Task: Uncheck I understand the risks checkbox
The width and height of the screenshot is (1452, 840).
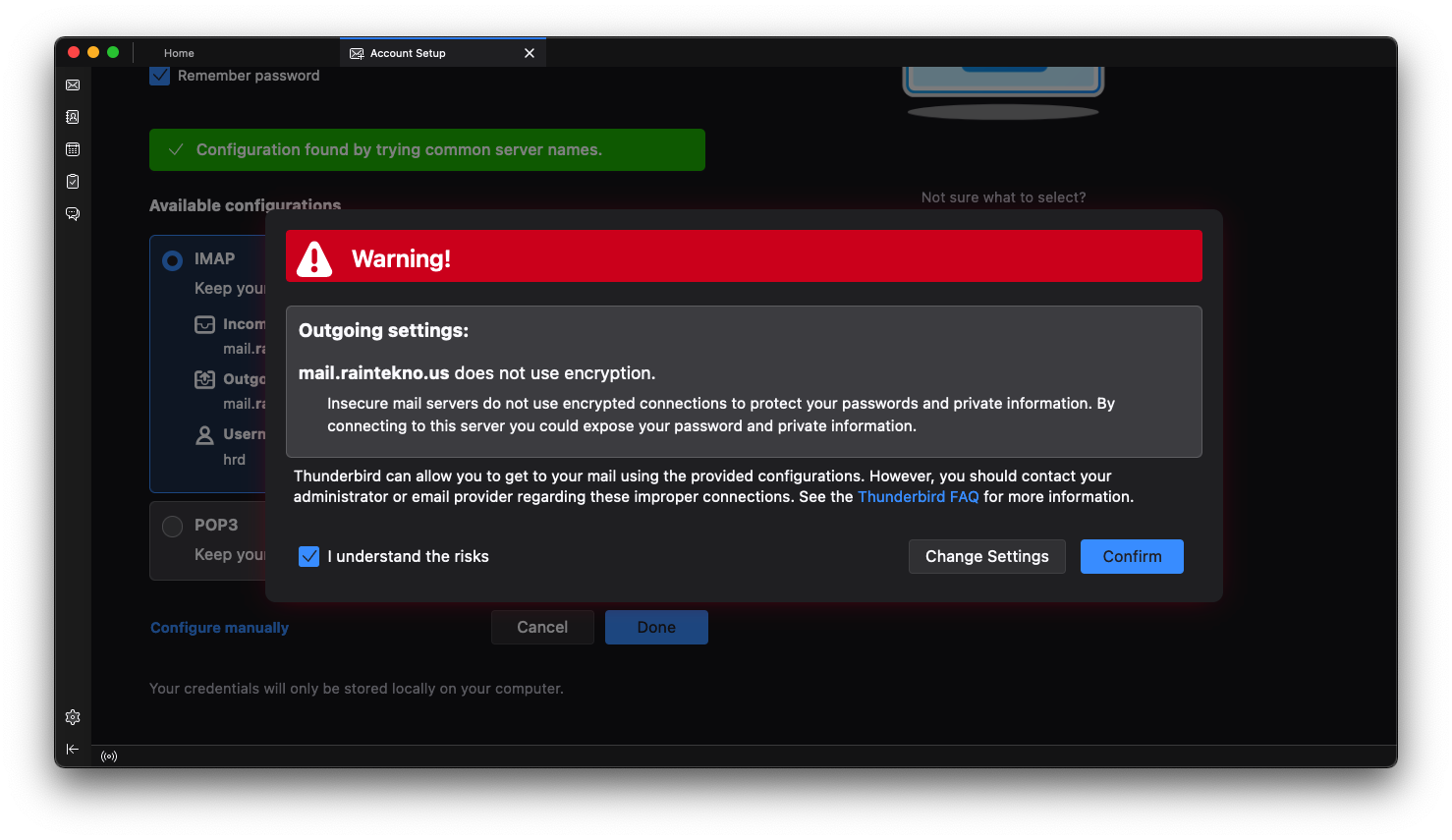Action: point(309,556)
